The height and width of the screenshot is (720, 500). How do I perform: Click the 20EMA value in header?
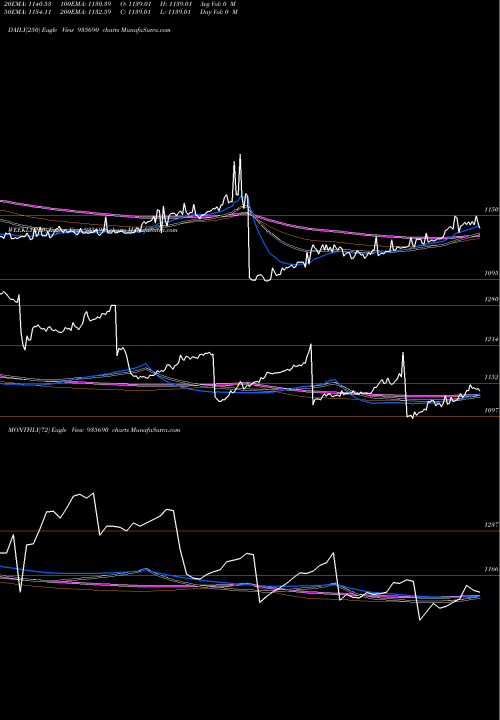click(x=28, y=4)
